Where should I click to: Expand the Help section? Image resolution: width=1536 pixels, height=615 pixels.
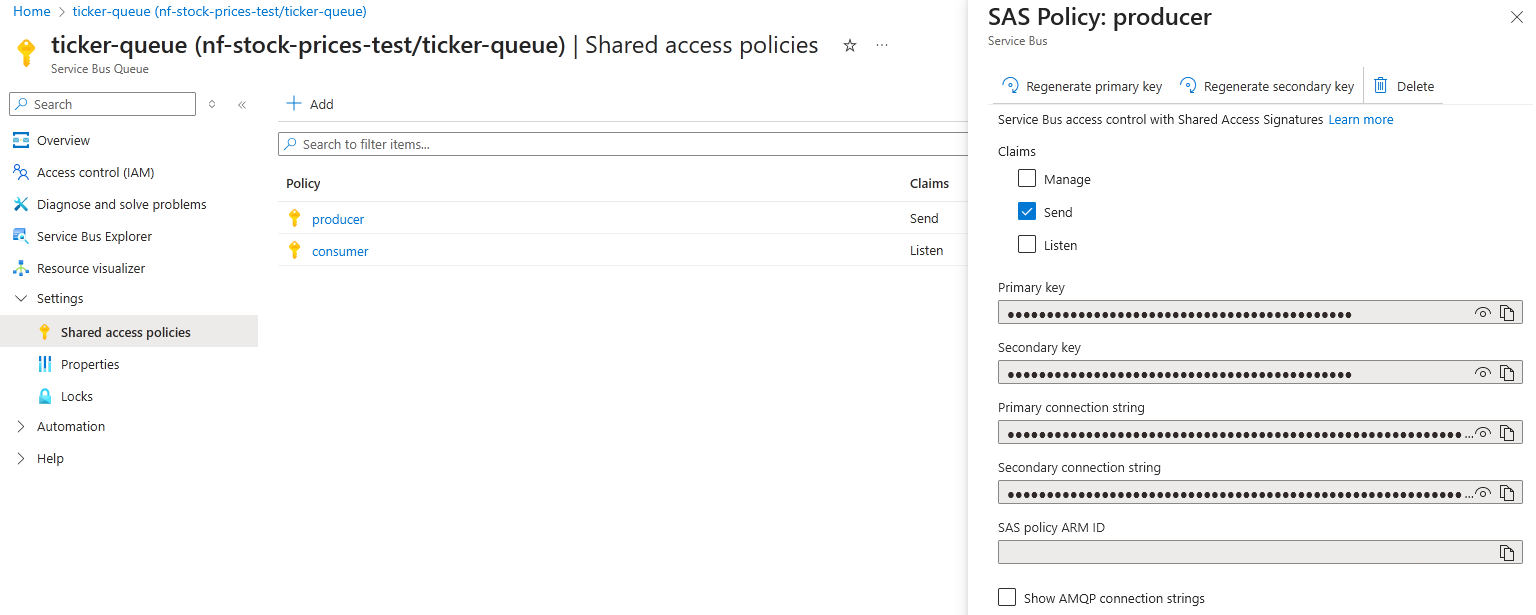tap(22, 458)
